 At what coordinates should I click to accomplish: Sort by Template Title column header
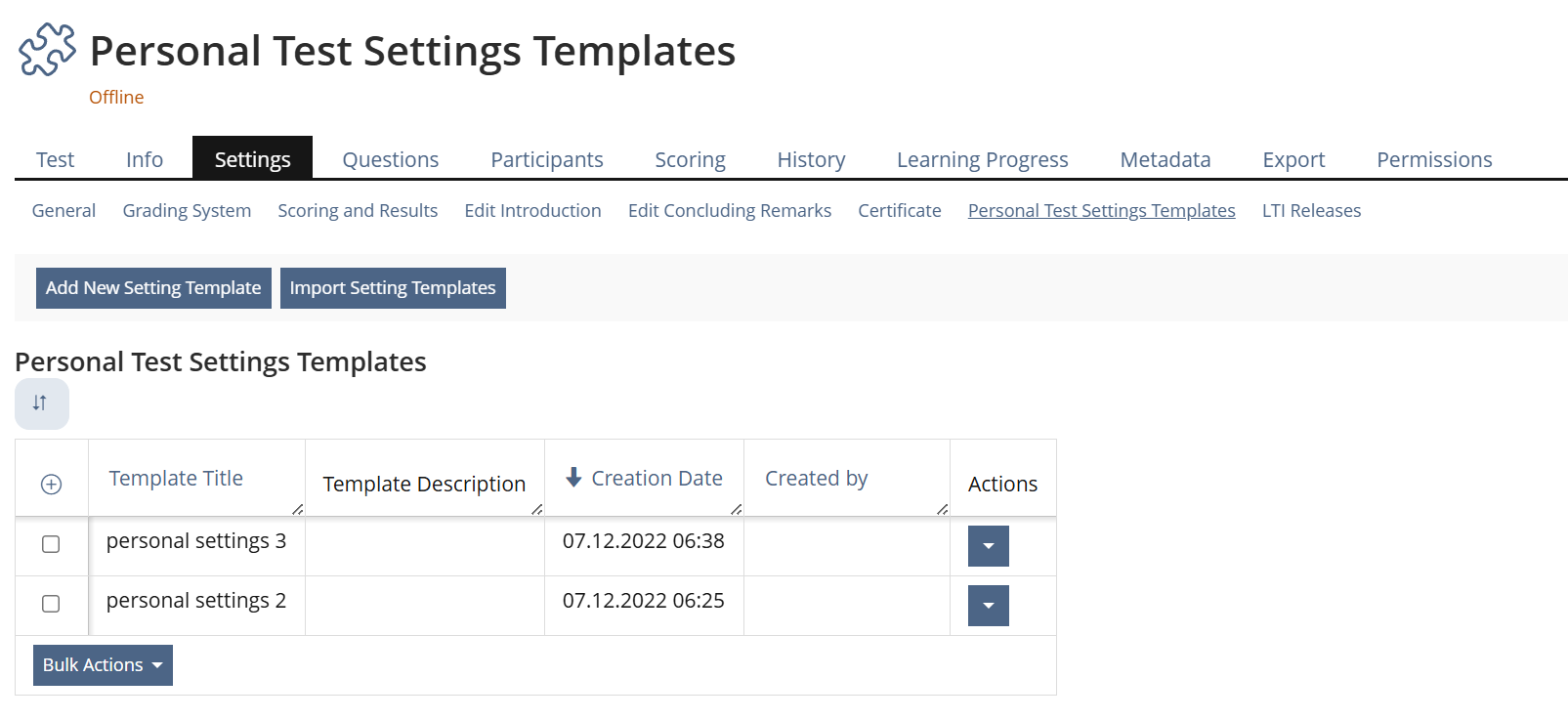click(x=176, y=479)
